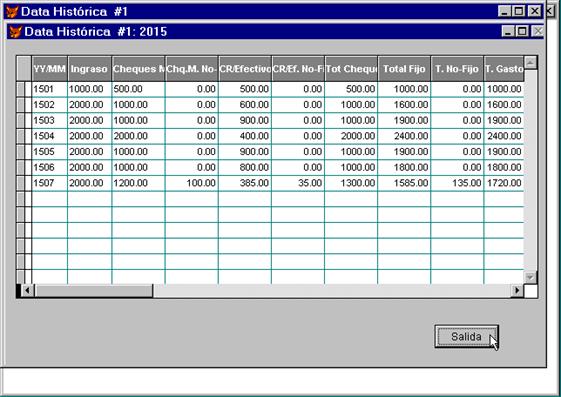The image size is (561, 397).
Task: Select the Tot Cheque column header
Action: pos(351,69)
